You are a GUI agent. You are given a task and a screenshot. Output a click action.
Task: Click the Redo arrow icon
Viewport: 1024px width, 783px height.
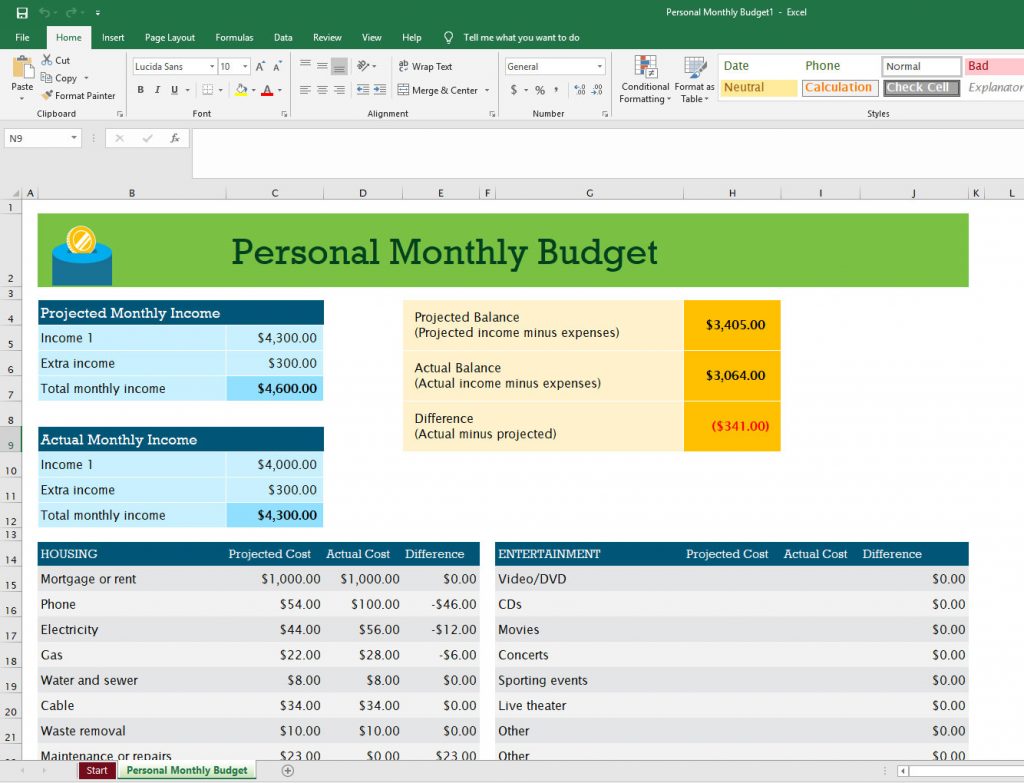pyautogui.click(x=71, y=12)
